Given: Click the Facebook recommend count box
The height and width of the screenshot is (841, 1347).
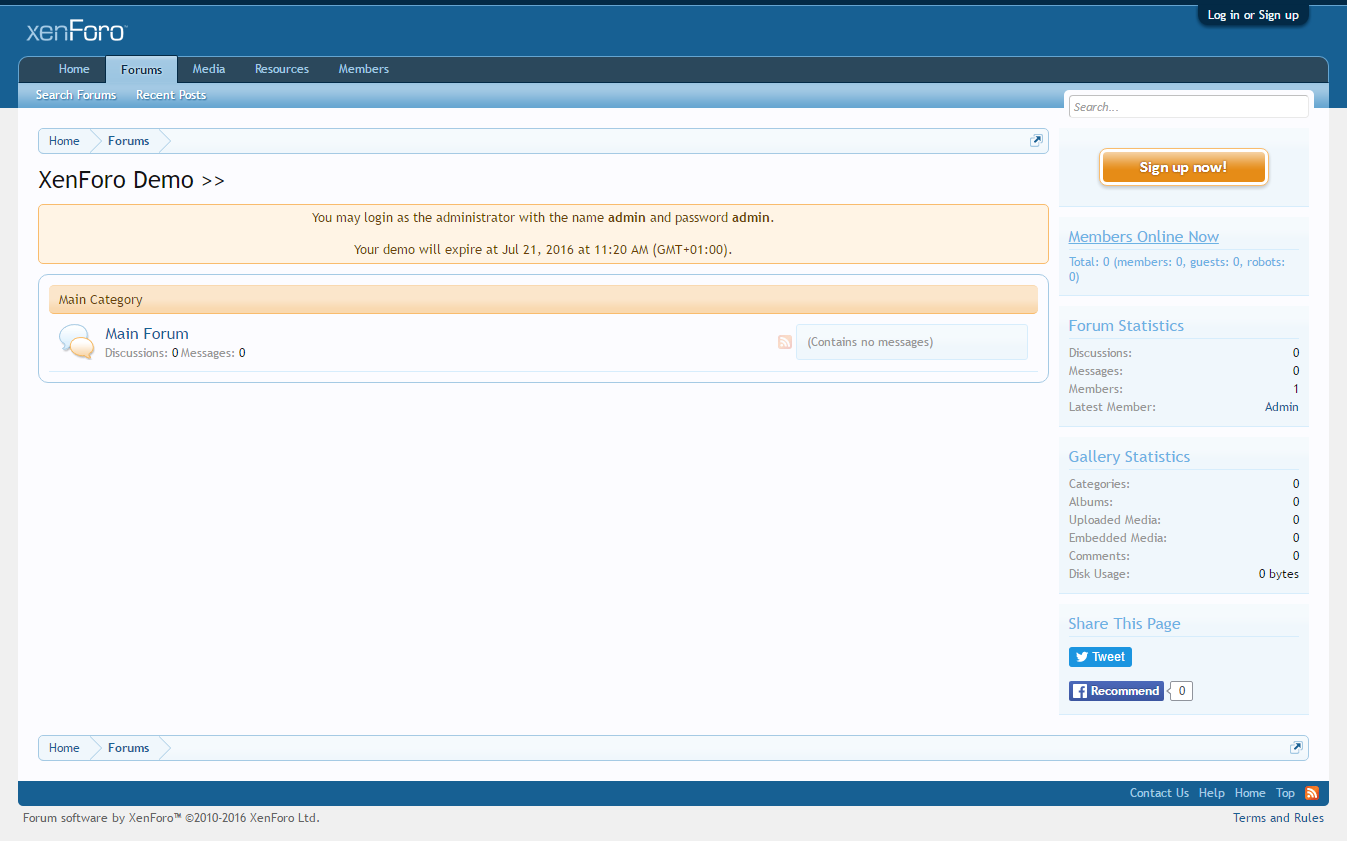Looking at the screenshot, I should click(1182, 691).
